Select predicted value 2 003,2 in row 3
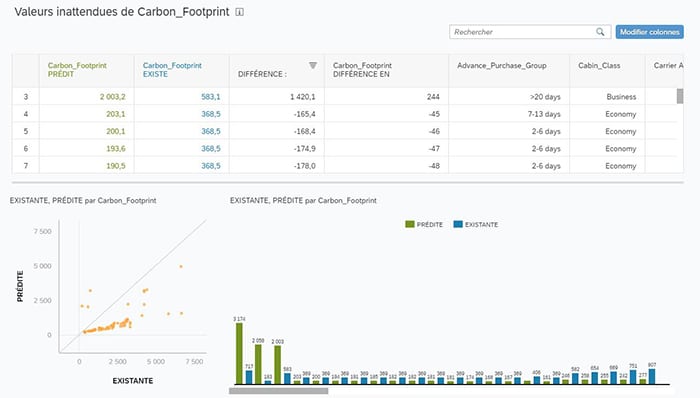Image resolution: width=700 pixels, height=398 pixels. tap(112, 97)
